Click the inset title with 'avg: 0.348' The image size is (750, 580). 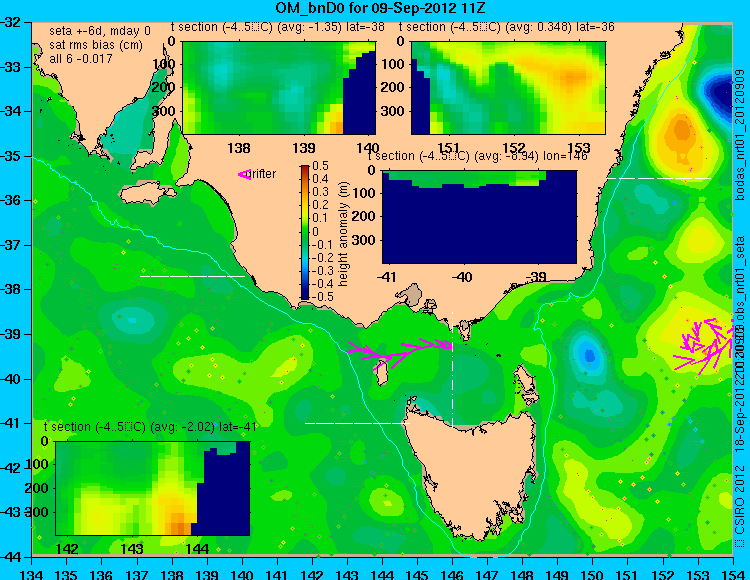tap(507, 27)
